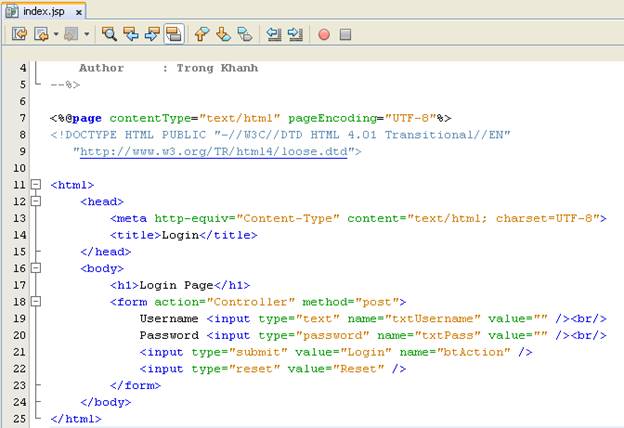Click the reset input line text
Image resolution: width=624 pixels, height=428 pixels.
(273, 369)
